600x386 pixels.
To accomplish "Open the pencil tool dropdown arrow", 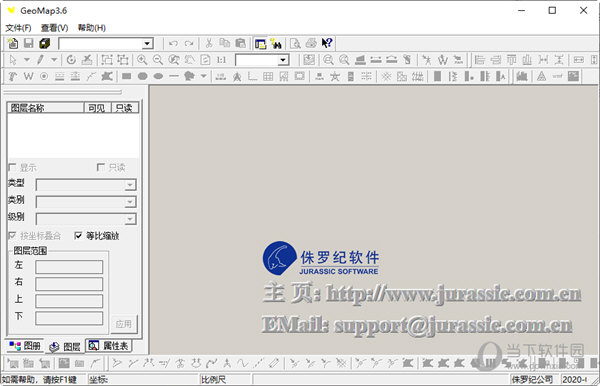I will 54,60.
